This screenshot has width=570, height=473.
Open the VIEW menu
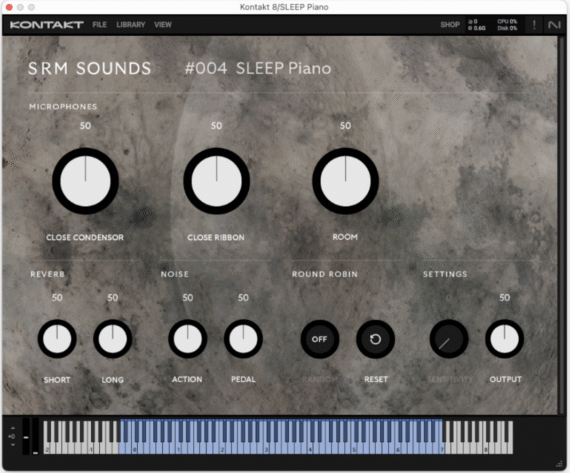click(x=162, y=25)
